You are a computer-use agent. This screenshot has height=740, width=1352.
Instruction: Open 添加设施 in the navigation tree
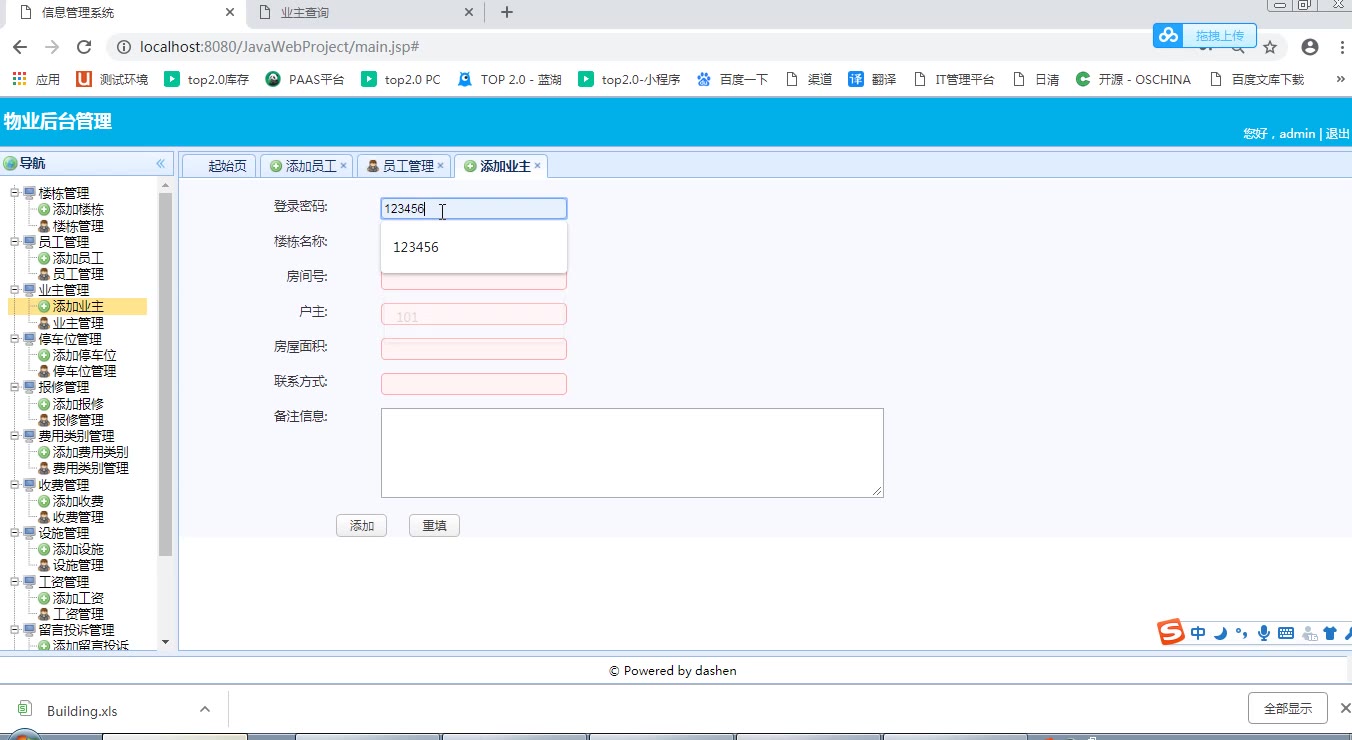coord(78,549)
